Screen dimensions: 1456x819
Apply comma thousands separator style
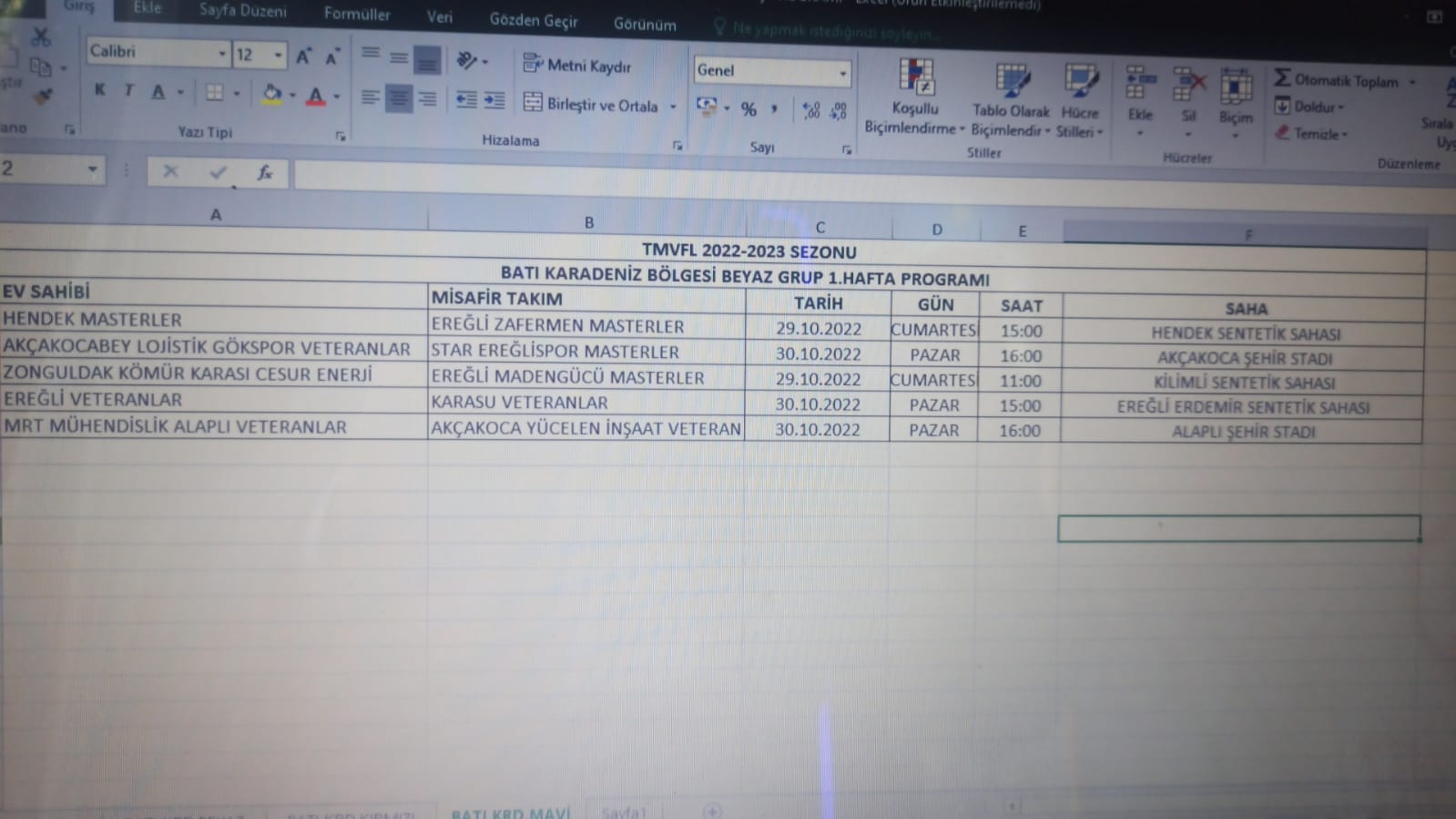pos(774,109)
